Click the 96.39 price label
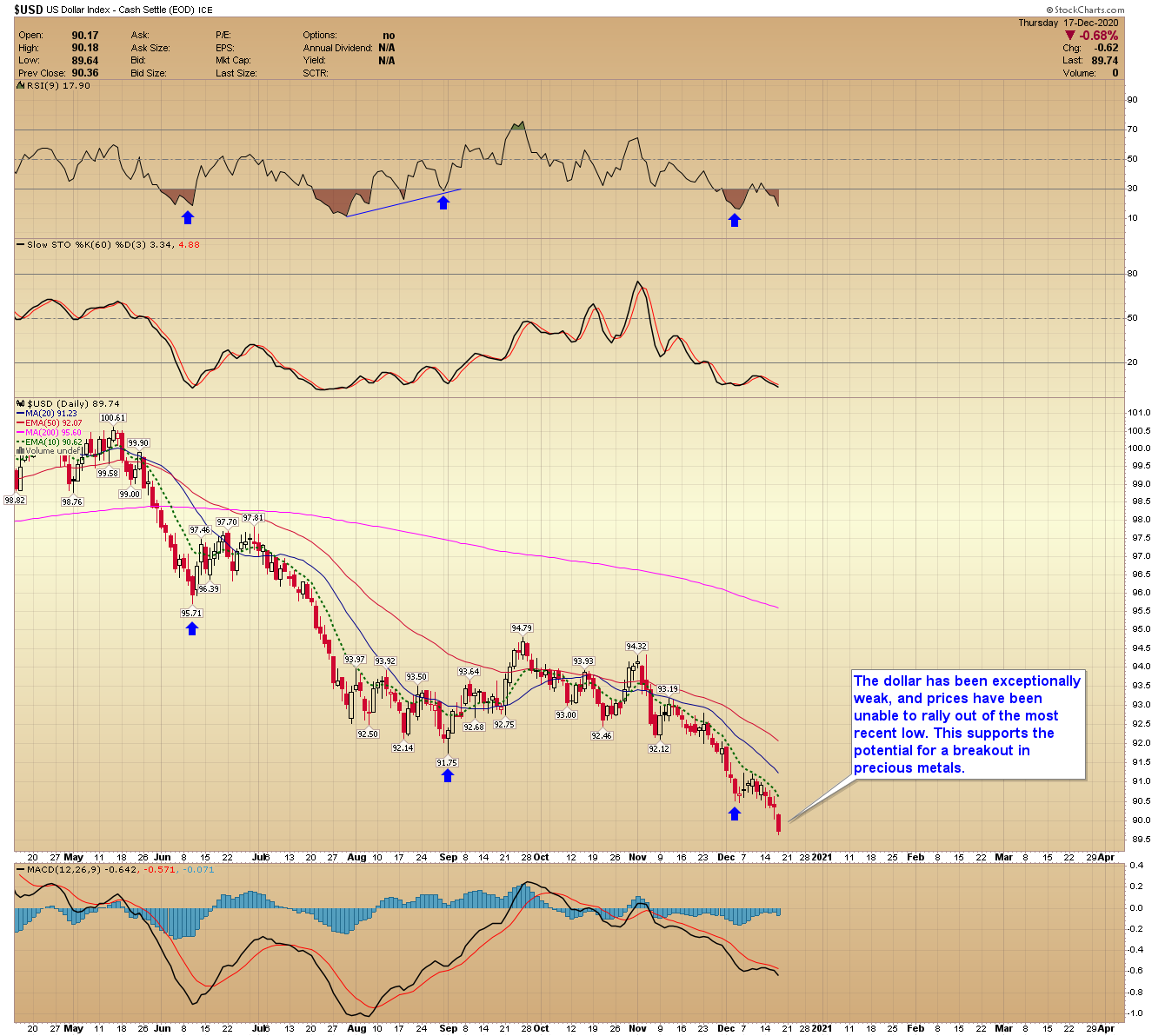 pyautogui.click(x=209, y=589)
